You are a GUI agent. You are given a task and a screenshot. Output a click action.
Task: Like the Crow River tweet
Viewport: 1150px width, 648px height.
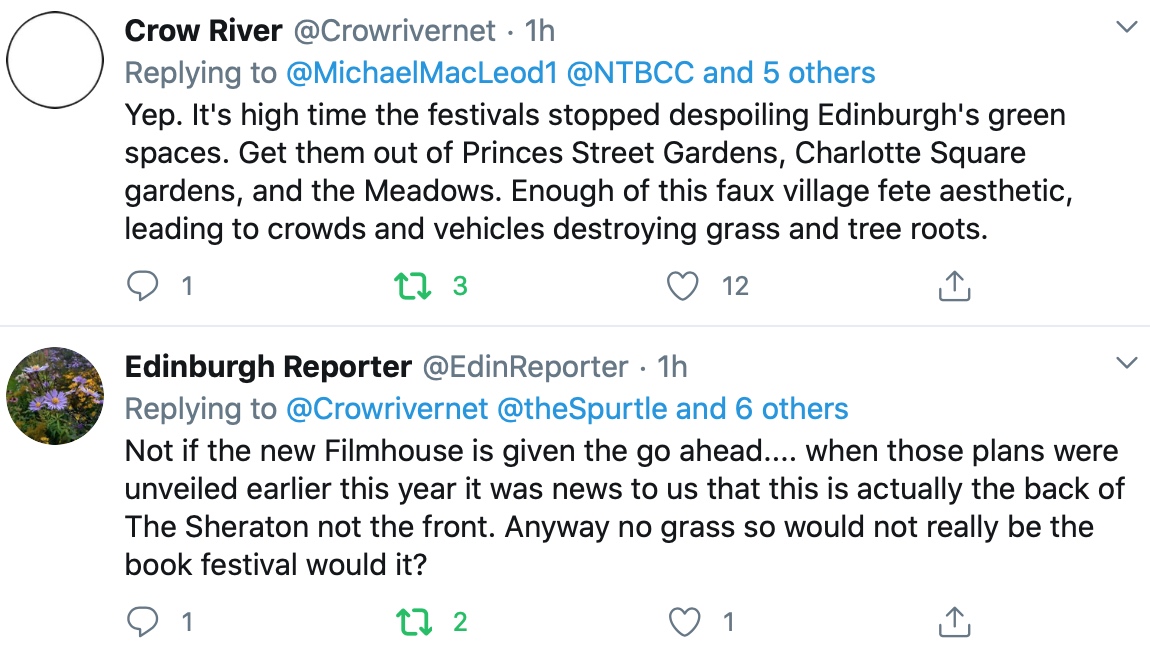683,287
